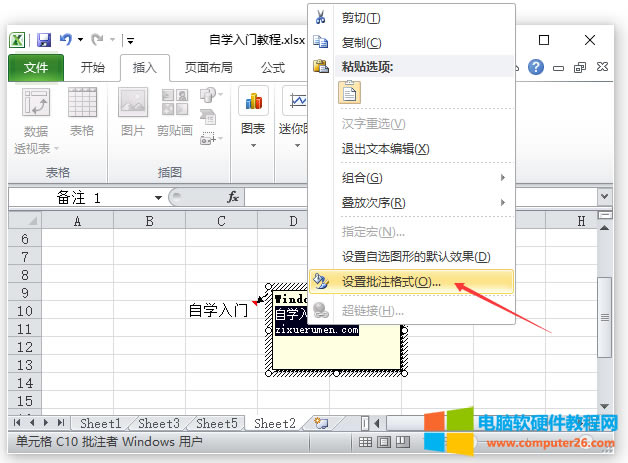This screenshot has width=628, height=463.
Task: Switch to Page Layout view icon
Action: point(384,442)
